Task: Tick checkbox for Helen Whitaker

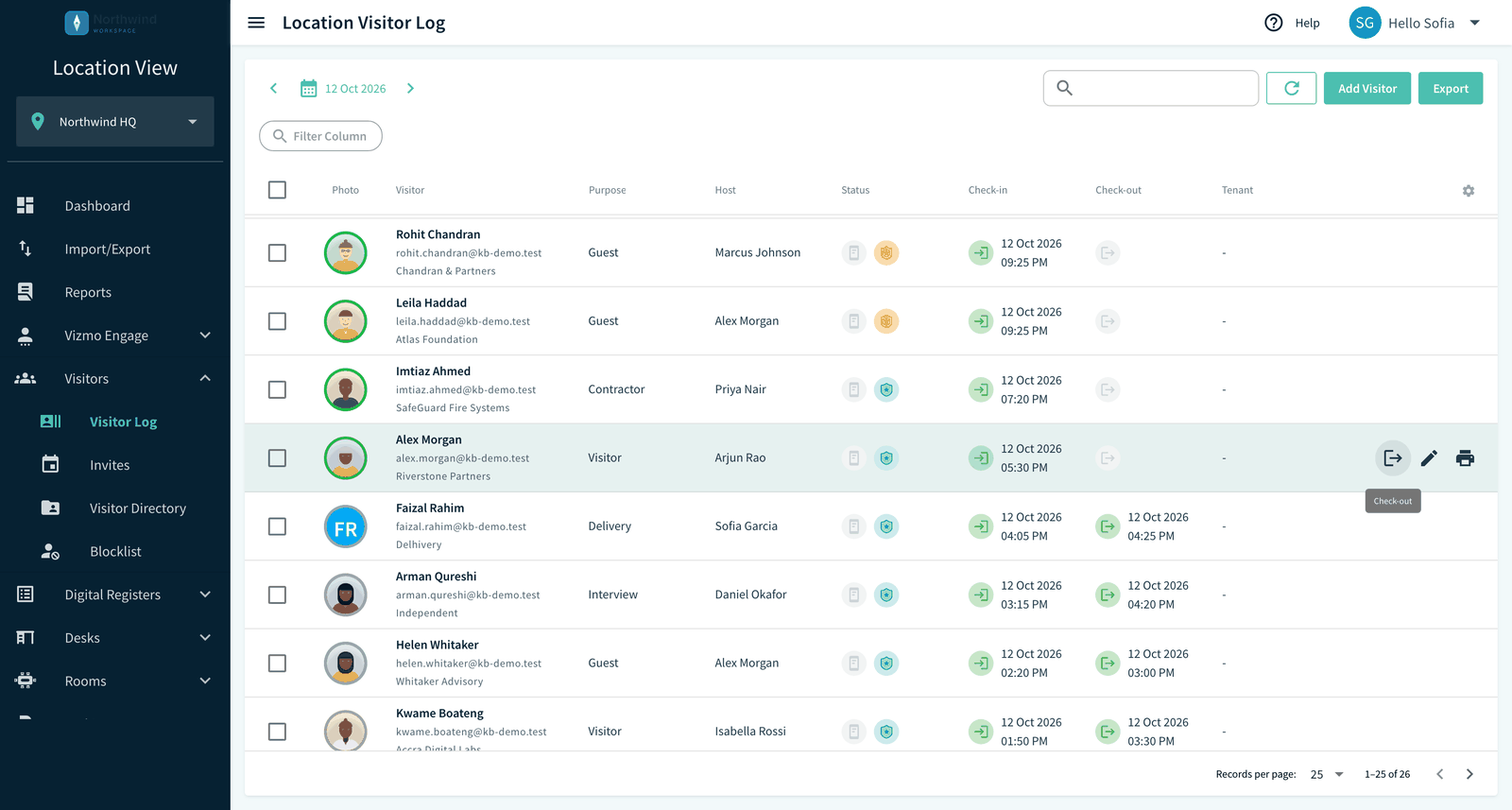Action: [x=277, y=664]
